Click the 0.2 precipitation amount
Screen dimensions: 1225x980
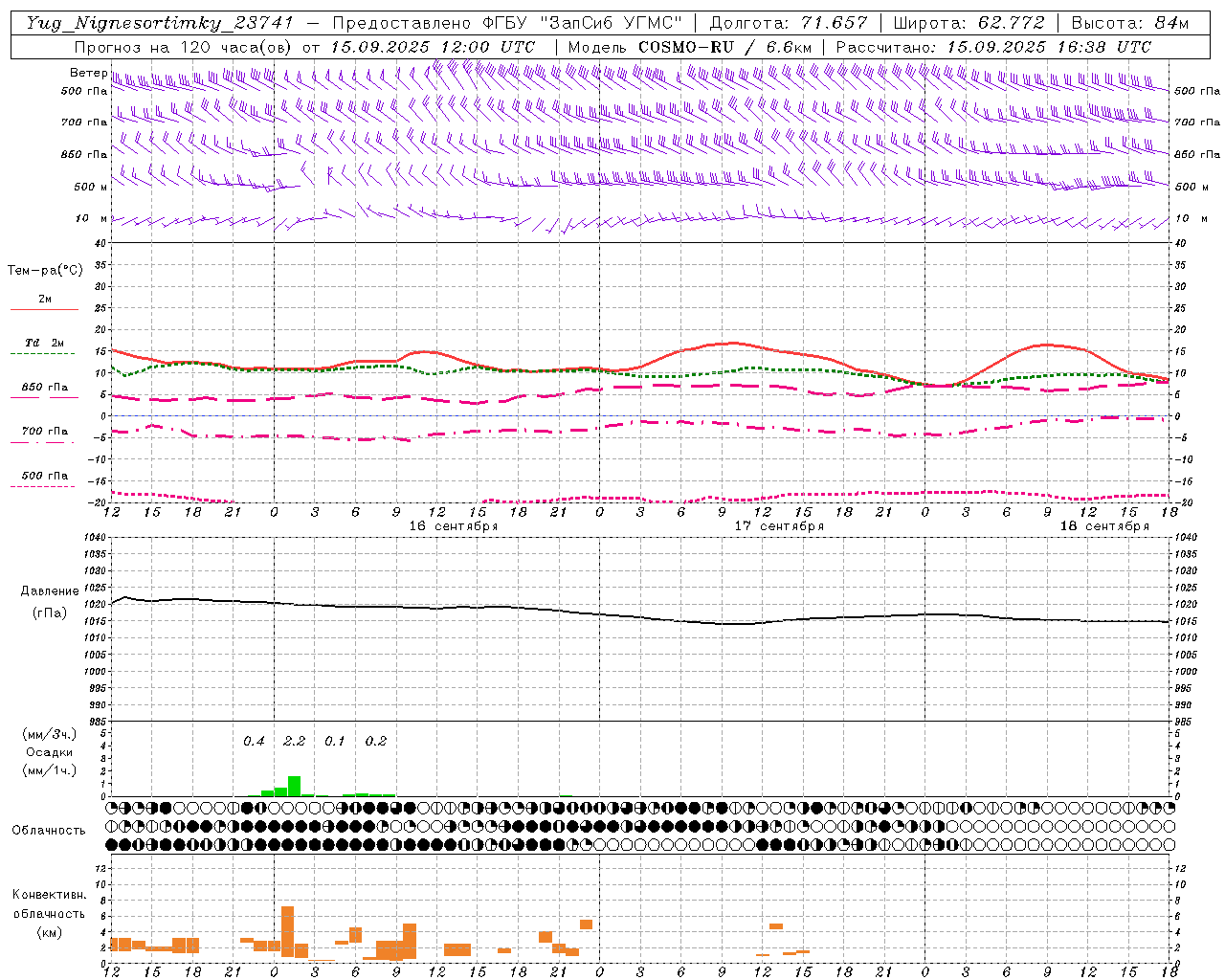coord(376,741)
